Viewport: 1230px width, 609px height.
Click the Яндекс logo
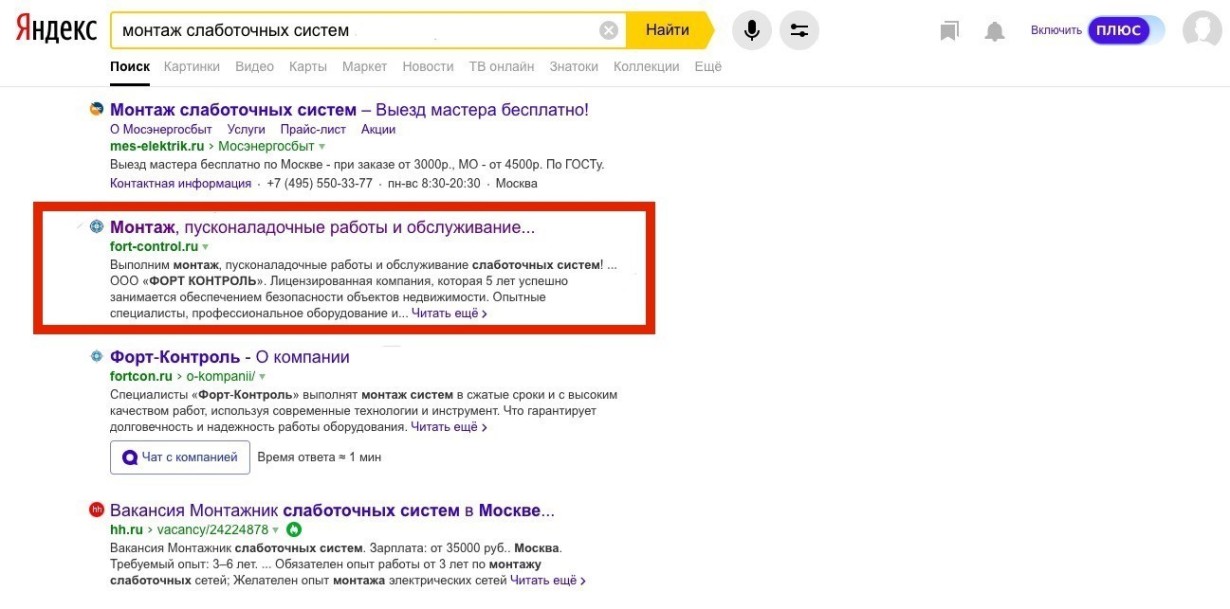(x=56, y=30)
